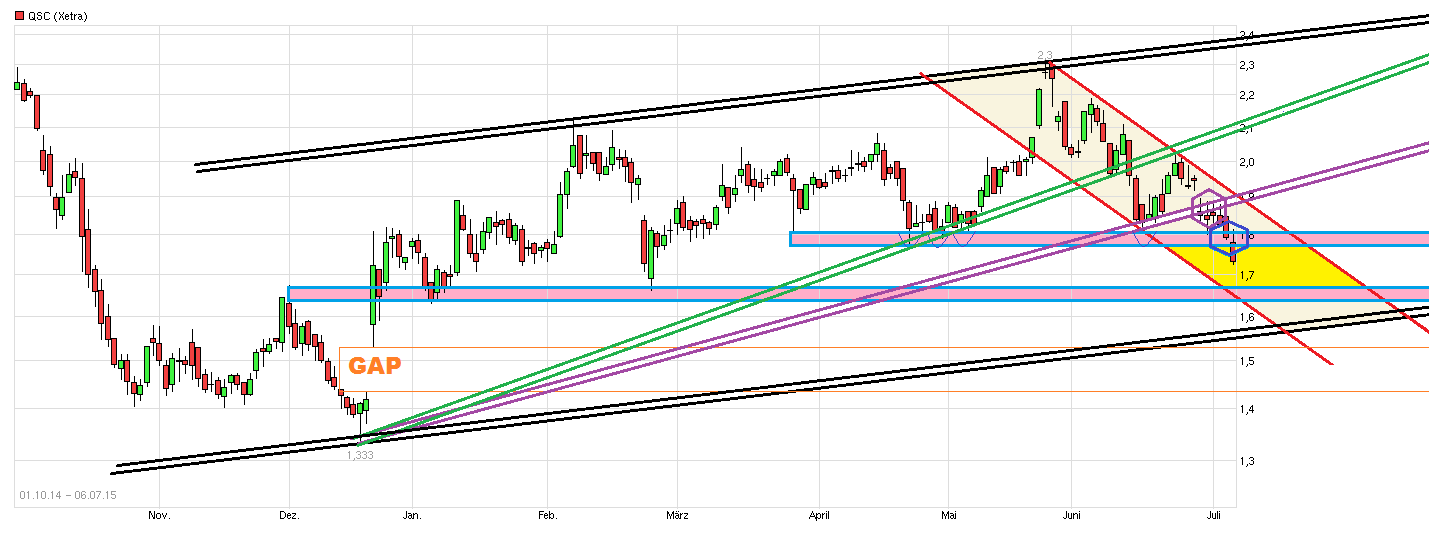Click the 2,3 price axis label
The width and height of the screenshot is (1429, 542).
point(1246,65)
